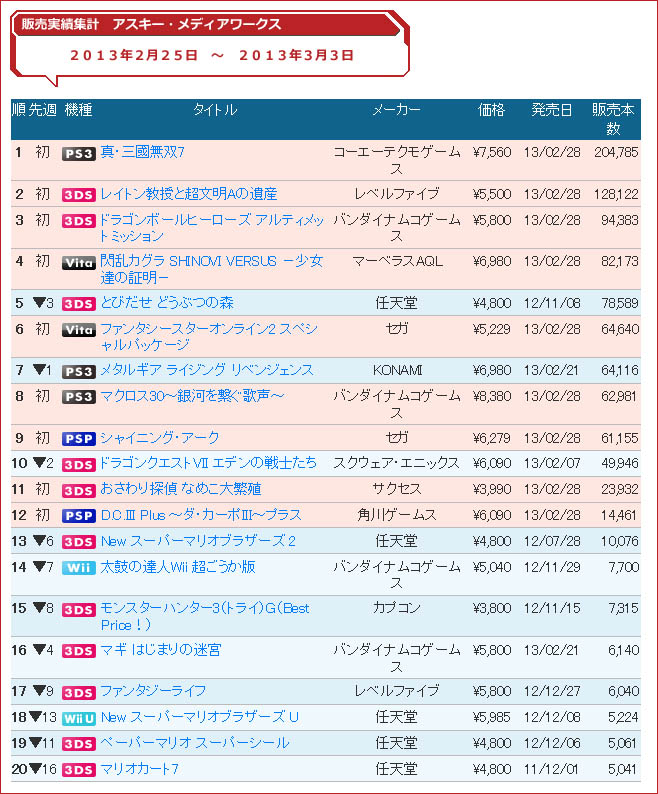Open おさわり探偵 なめこ大繁殖 link
Viewport: 658px width, 794px height.
pyautogui.click(x=181, y=489)
